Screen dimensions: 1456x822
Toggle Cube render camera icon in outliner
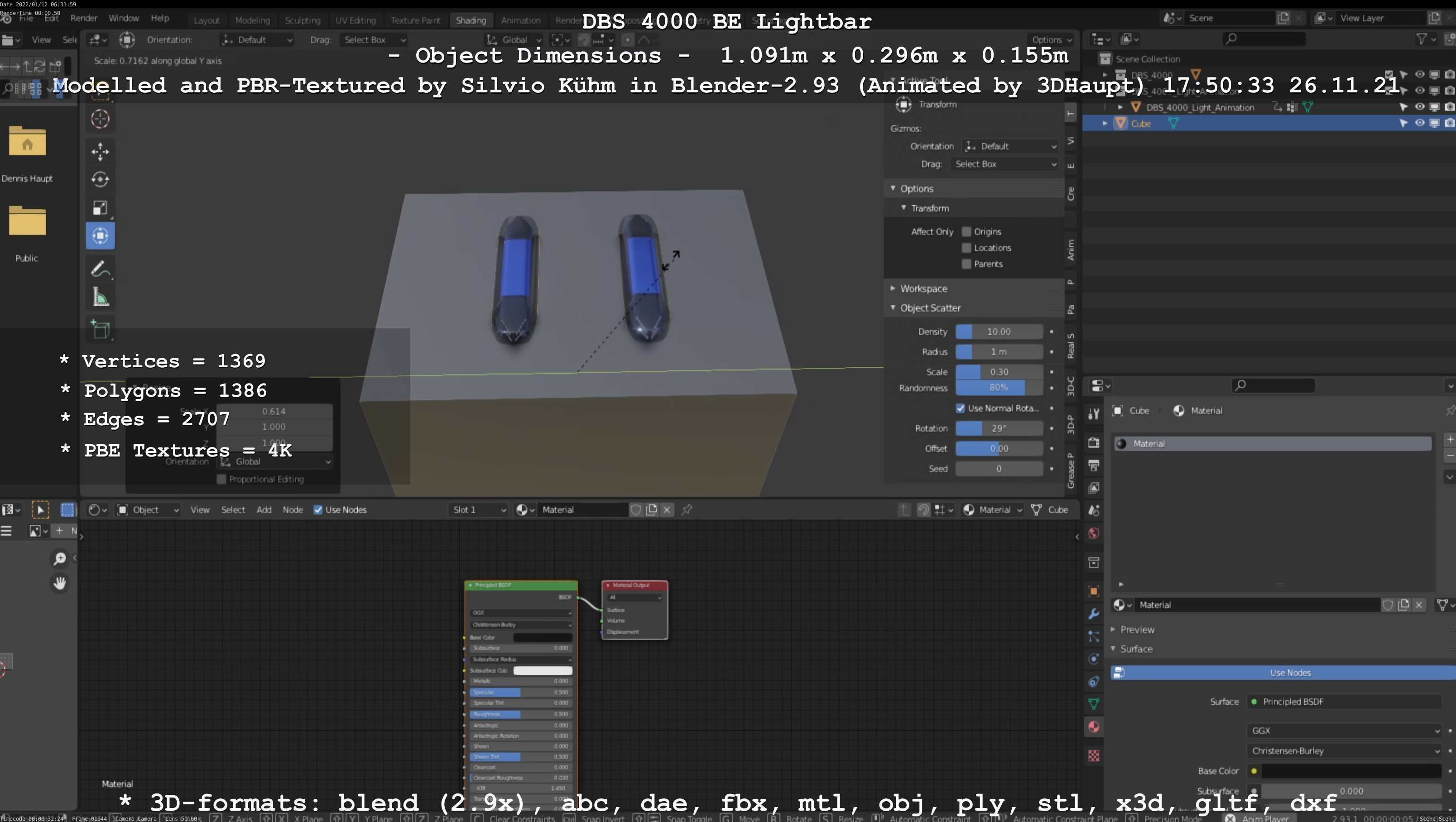pyautogui.click(x=1450, y=123)
